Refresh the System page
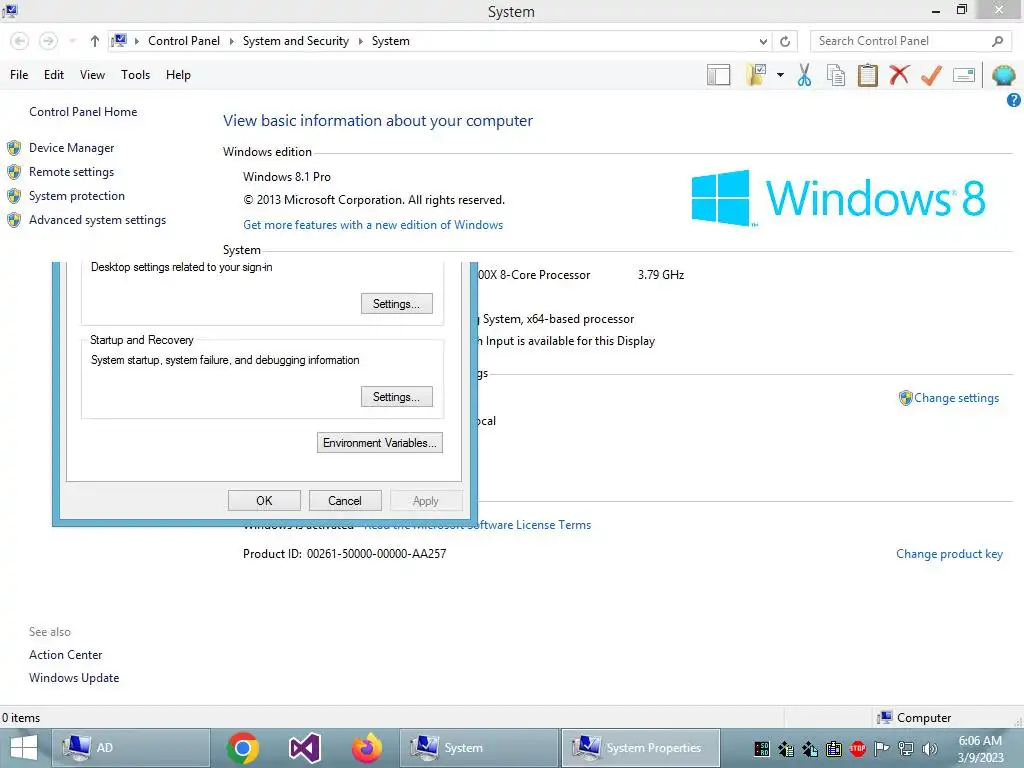This screenshot has height=768, width=1024. [785, 41]
